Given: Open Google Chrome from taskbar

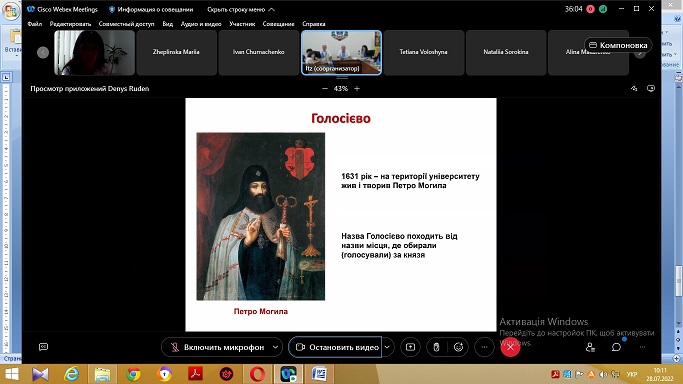Looking at the screenshot, I should click(133, 374).
